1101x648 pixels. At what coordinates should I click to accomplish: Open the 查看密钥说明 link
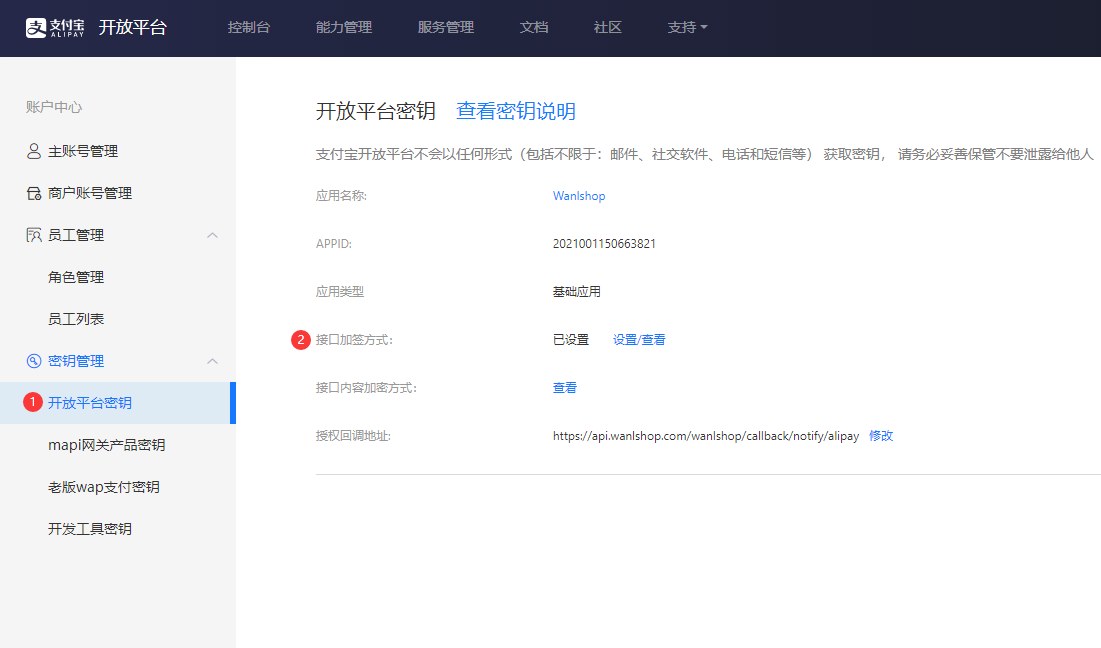click(516, 111)
